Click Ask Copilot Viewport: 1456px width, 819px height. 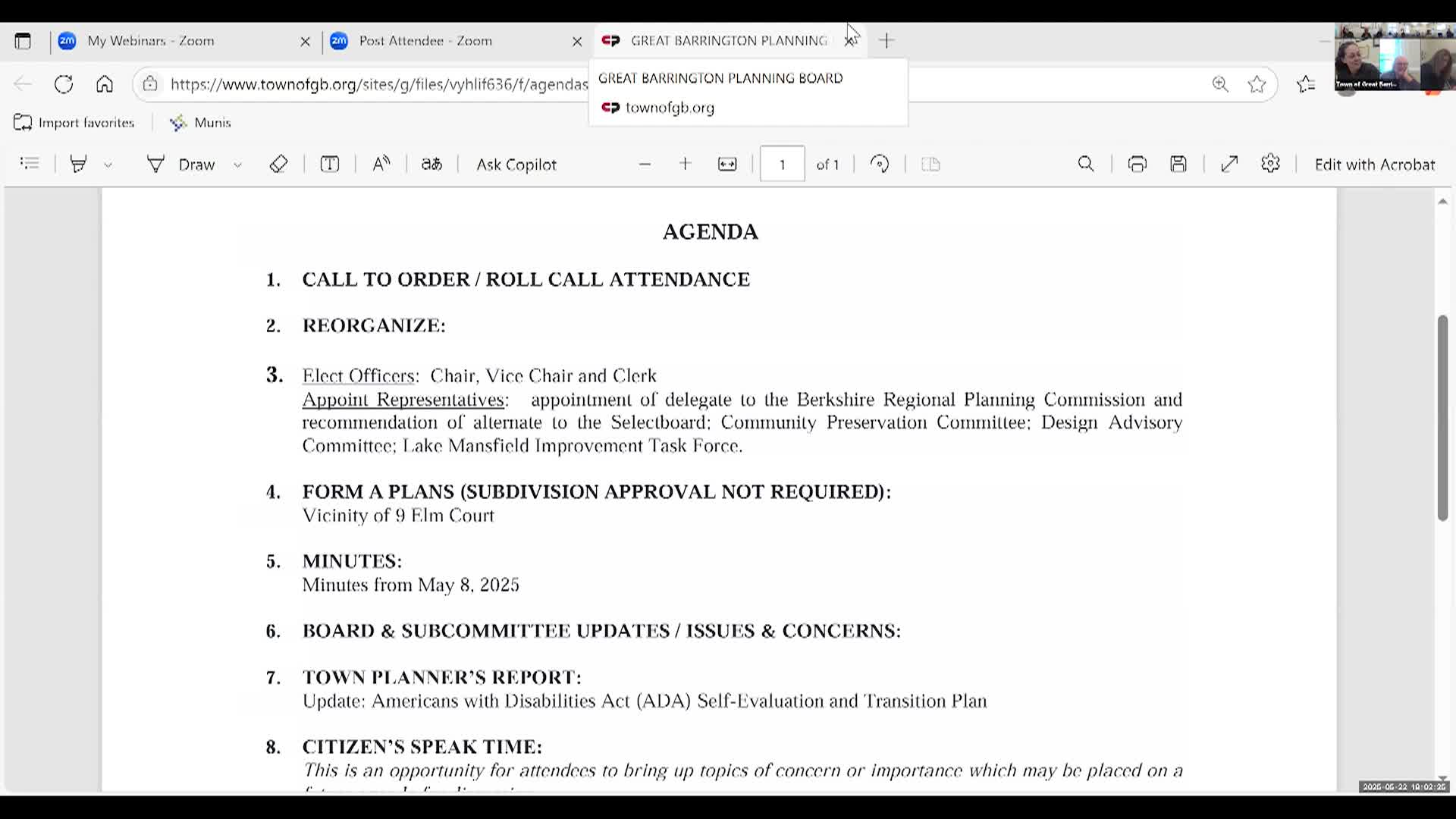pyautogui.click(x=516, y=165)
